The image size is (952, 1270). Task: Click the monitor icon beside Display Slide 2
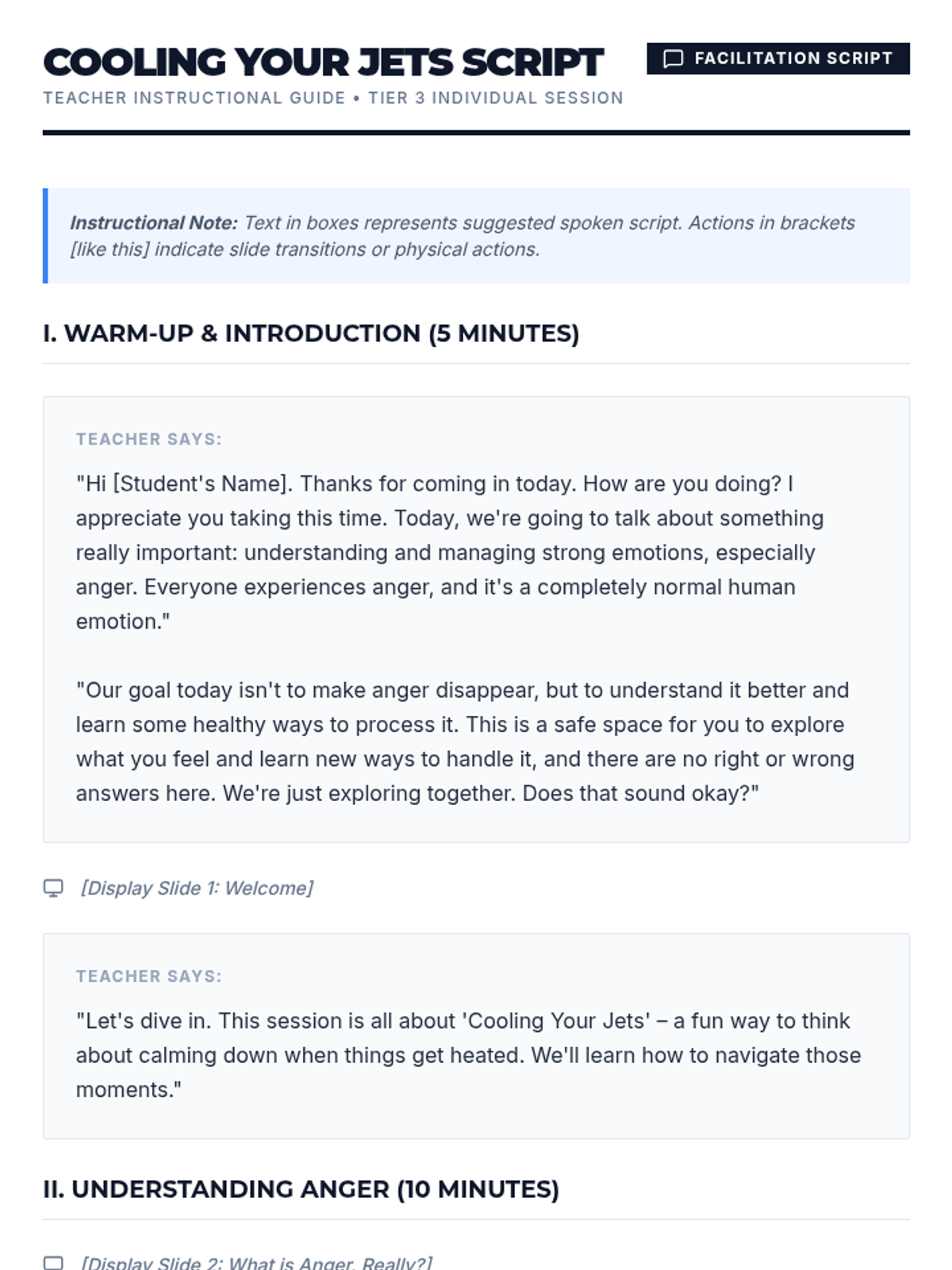(x=53, y=1262)
